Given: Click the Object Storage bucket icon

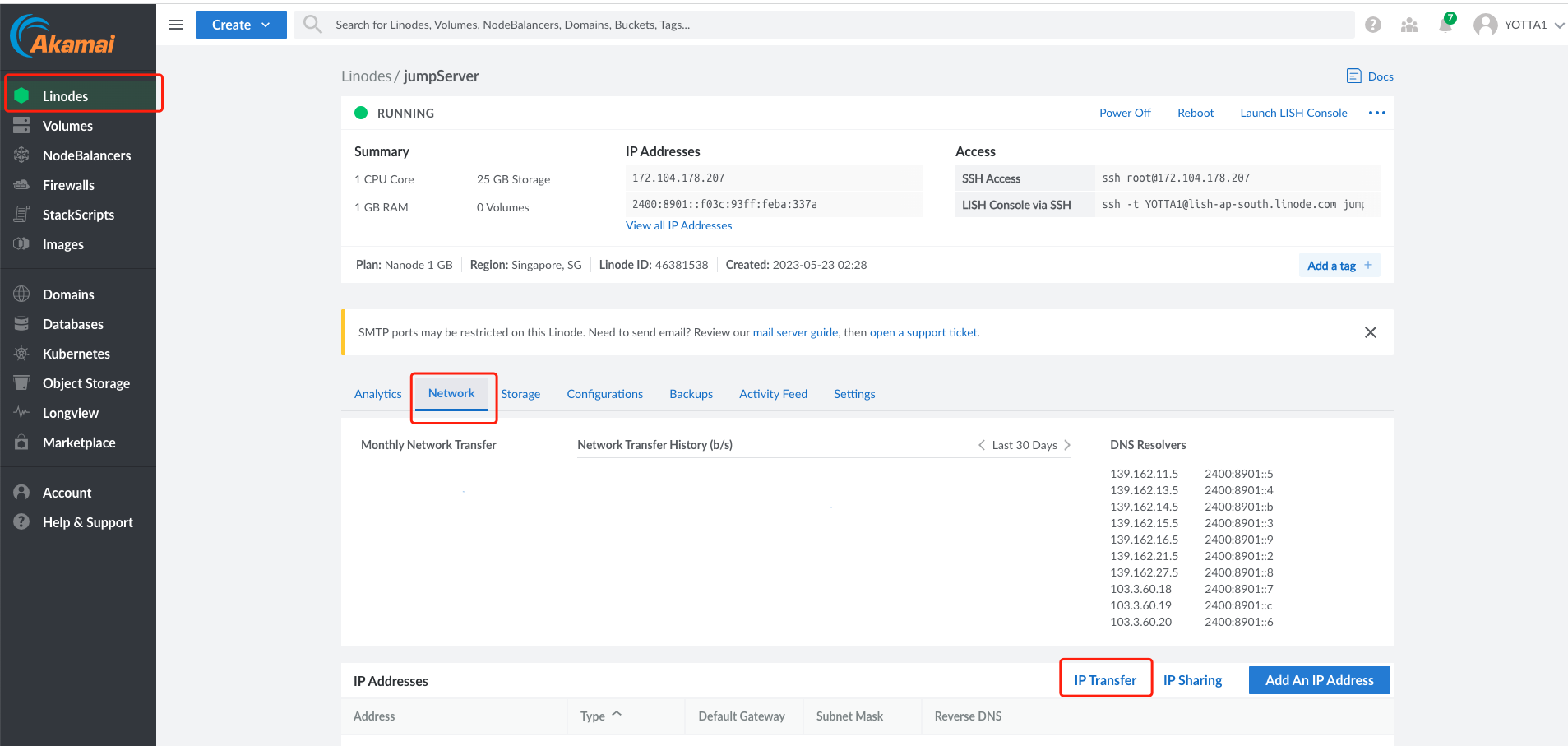Looking at the screenshot, I should click(21, 382).
